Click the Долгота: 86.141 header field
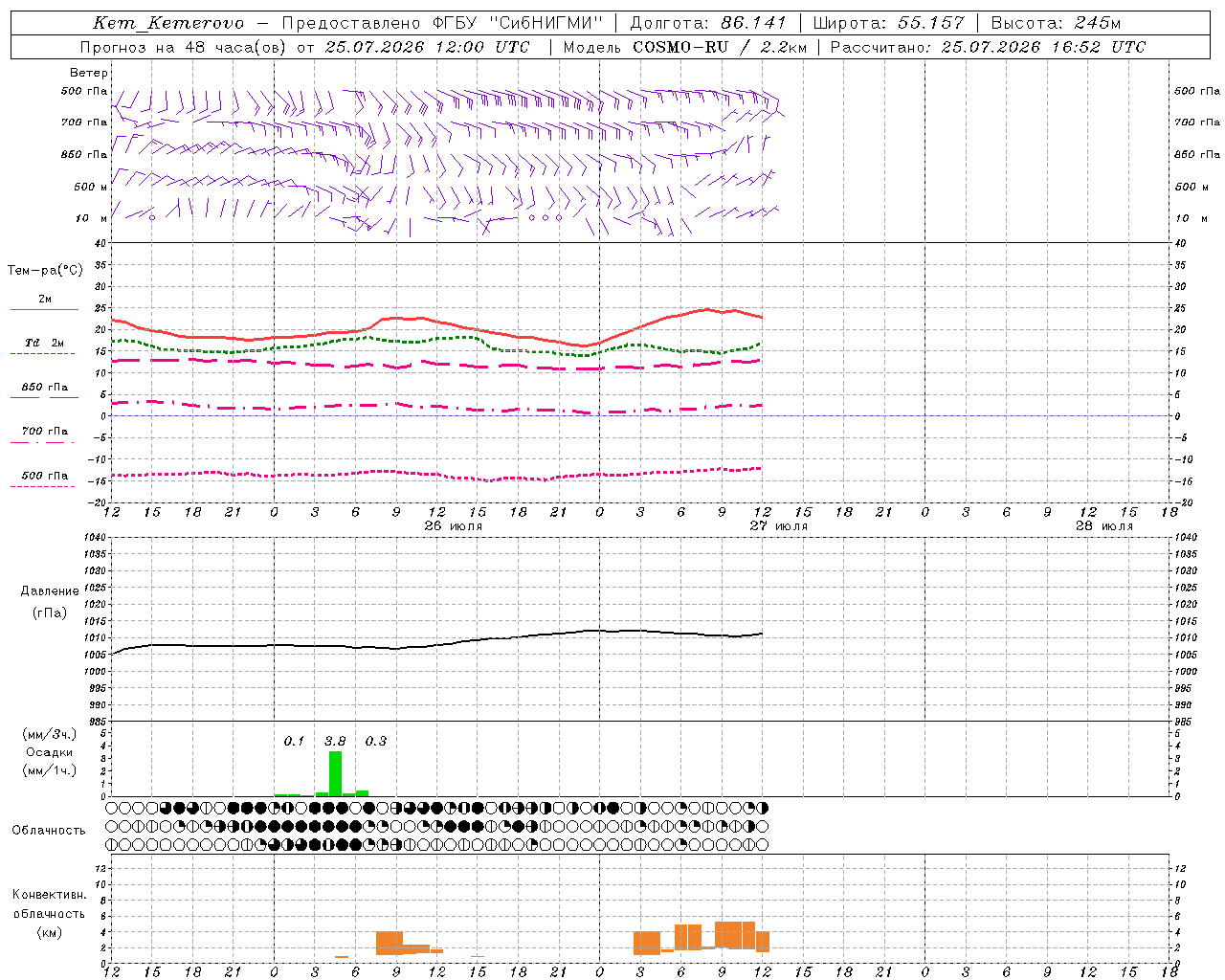This screenshot has height=980, width=1225. coord(708,23)
